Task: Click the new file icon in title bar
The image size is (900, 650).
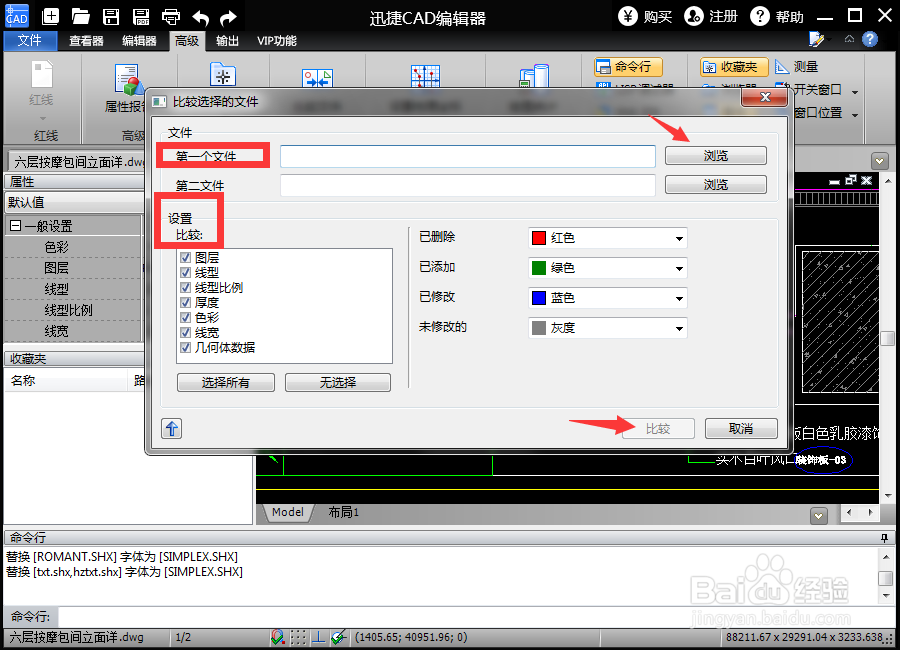Action: [51, 16]
